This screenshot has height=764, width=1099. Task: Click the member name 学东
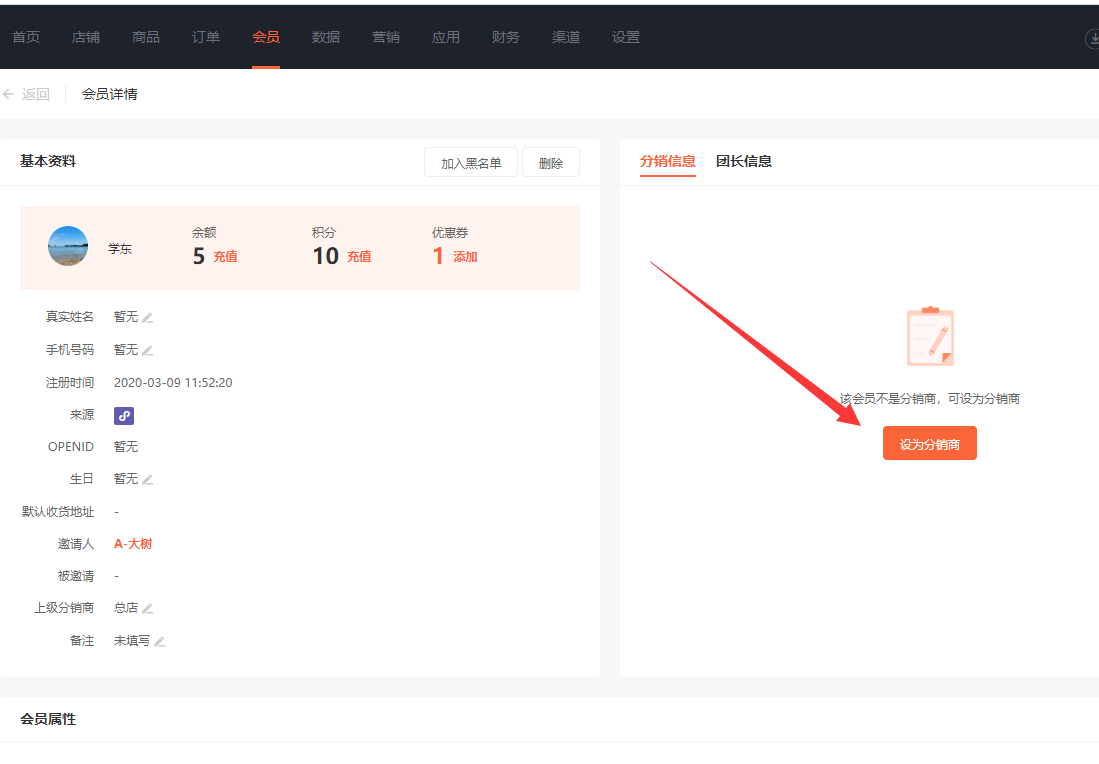click(x=120, y=249)
